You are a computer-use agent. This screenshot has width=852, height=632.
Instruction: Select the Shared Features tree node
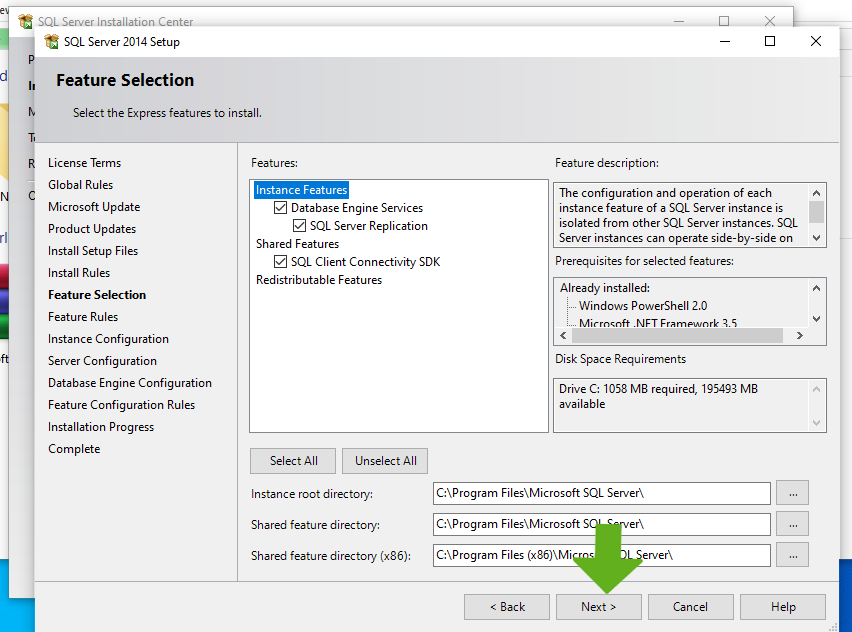pos(297,244)
